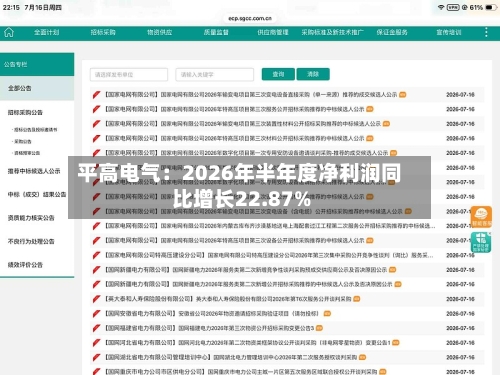500x375 pixels.
Task: Open the 采购标准及新技术推广 menu
Action: (332, 32)
